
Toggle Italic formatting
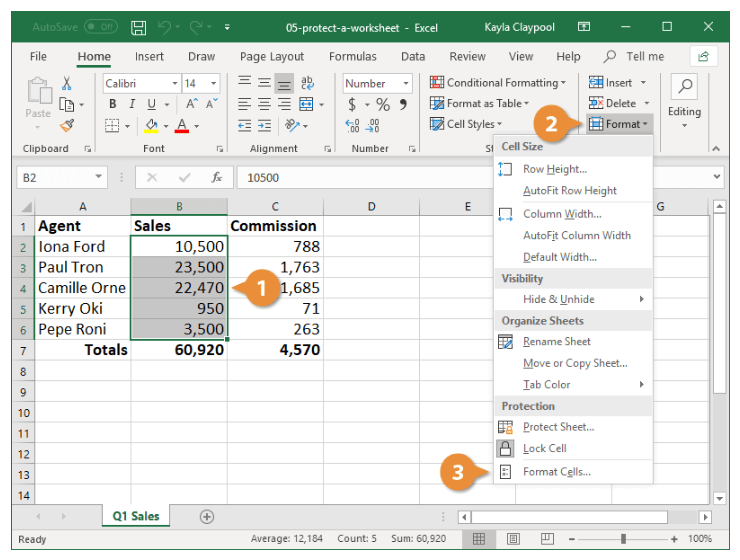tap(132, 104)
